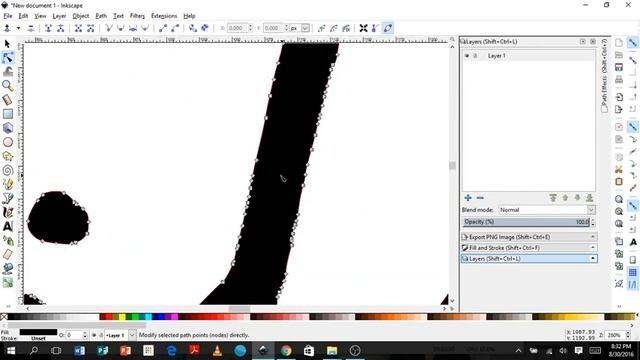Toggle Layer 1 lock icon
Screen dimensions: 640x360
475,56
